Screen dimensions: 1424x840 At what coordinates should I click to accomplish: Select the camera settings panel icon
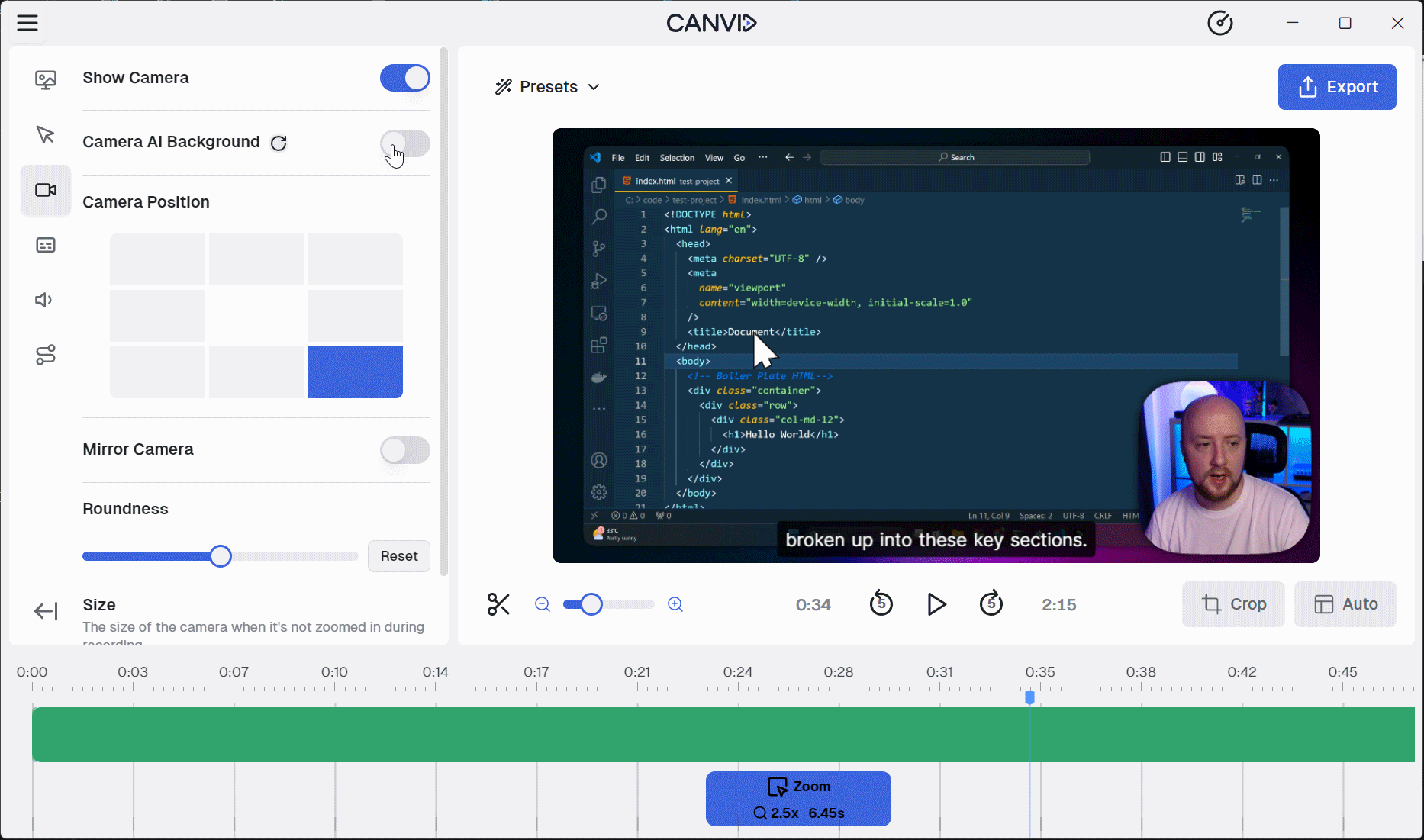tap(46, 190)
